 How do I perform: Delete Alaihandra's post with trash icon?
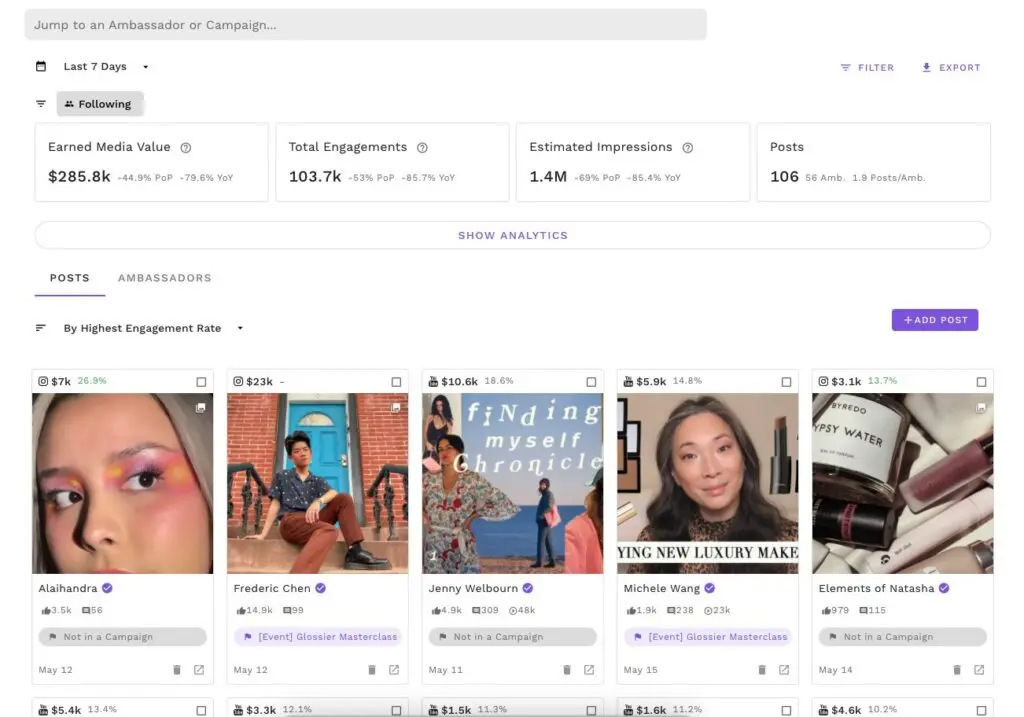pos(177,670)
